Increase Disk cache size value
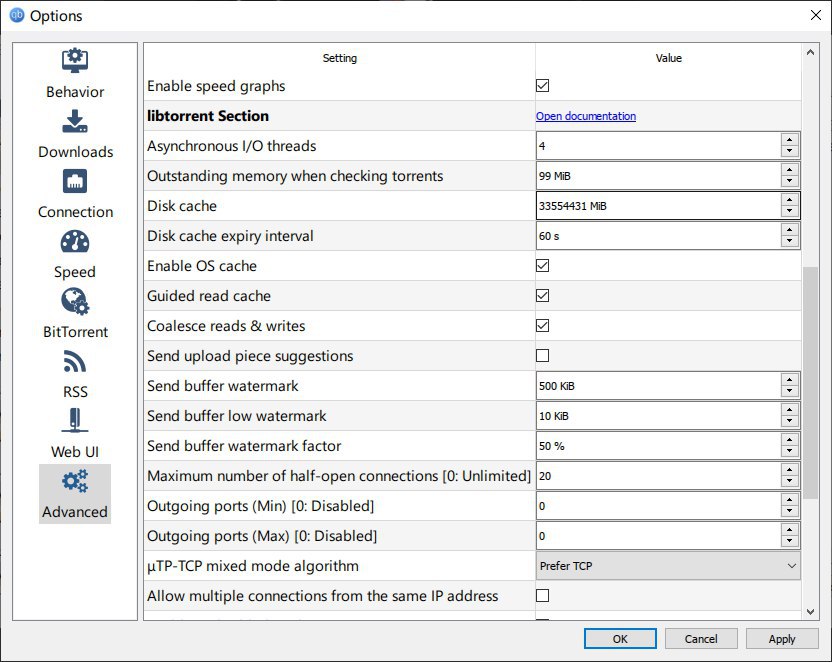832x662 pixels. (790, 199)
